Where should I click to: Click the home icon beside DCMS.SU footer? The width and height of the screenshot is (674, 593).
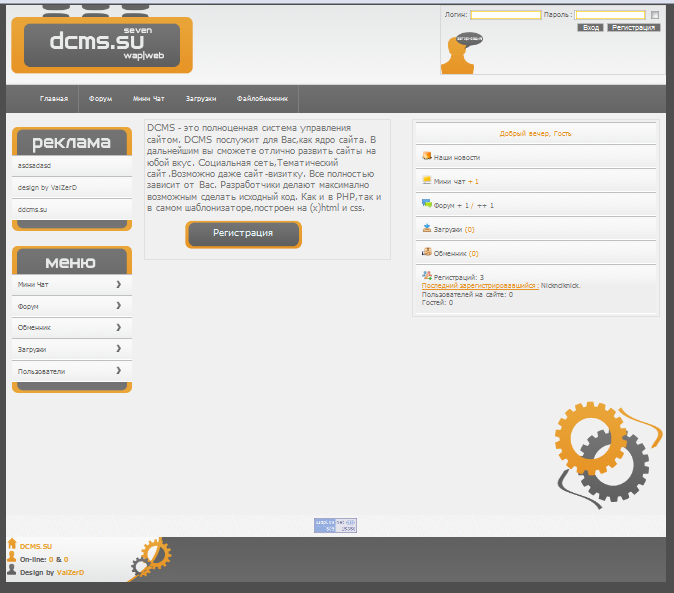point(12,544)
